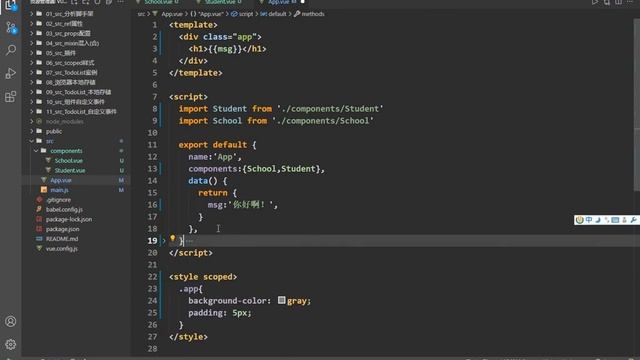
Task: Open main.js in the explorer
Action: pyautogui.click(x=59, y=190)
